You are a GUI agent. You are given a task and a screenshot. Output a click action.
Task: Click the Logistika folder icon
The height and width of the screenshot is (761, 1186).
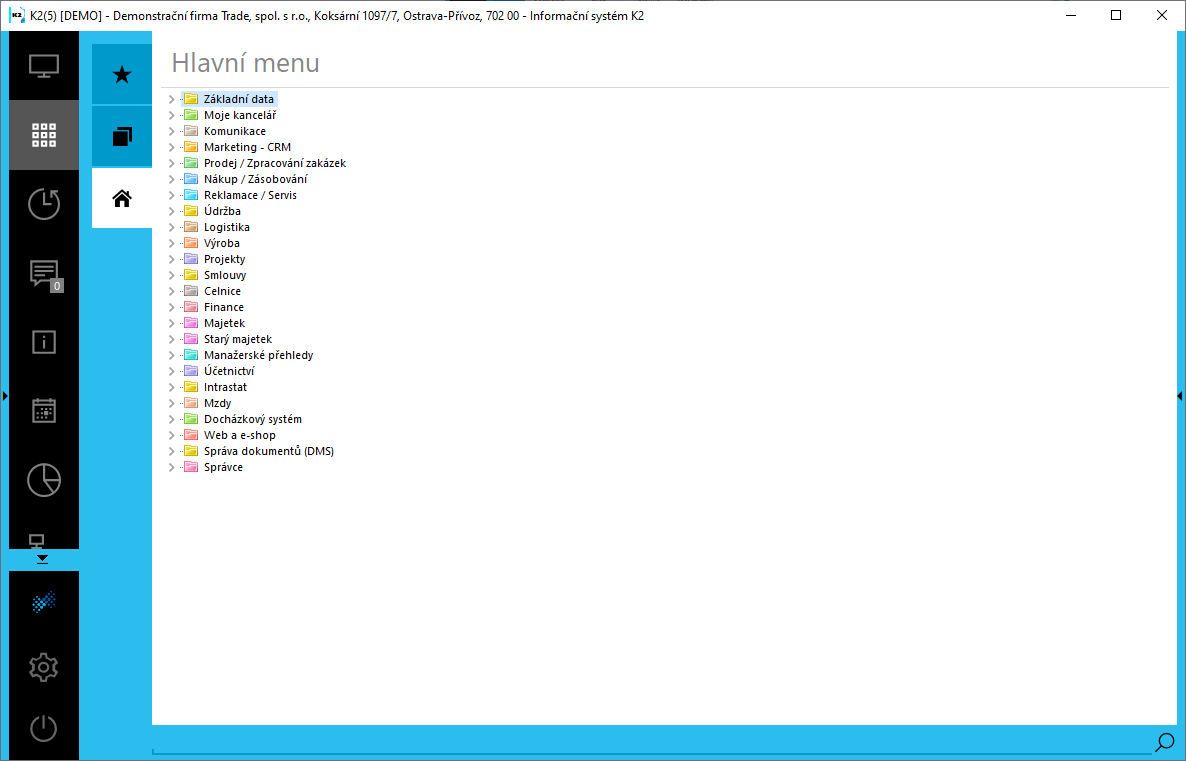(x=191, y=227)
